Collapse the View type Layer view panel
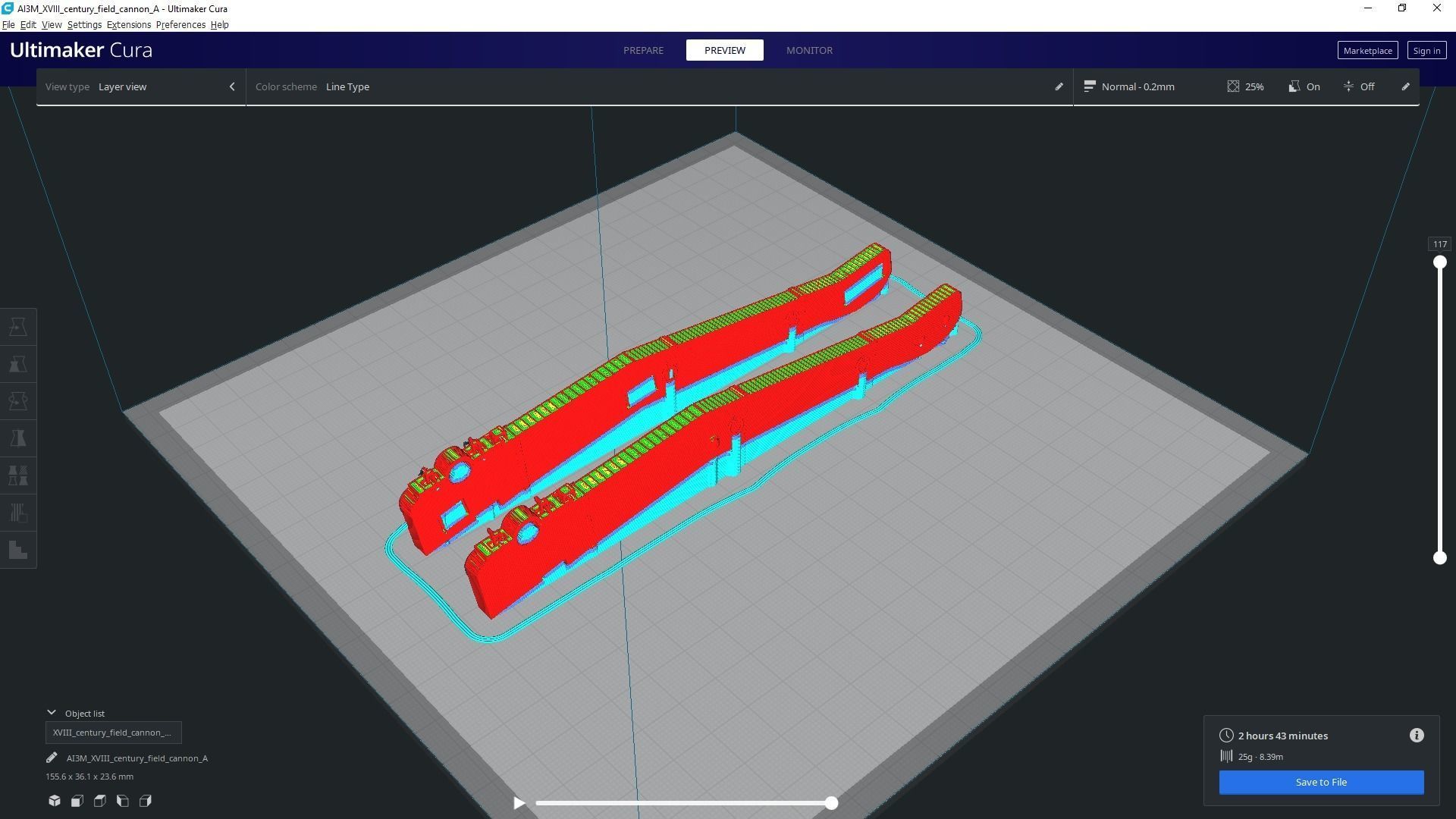 pos(232,86)
